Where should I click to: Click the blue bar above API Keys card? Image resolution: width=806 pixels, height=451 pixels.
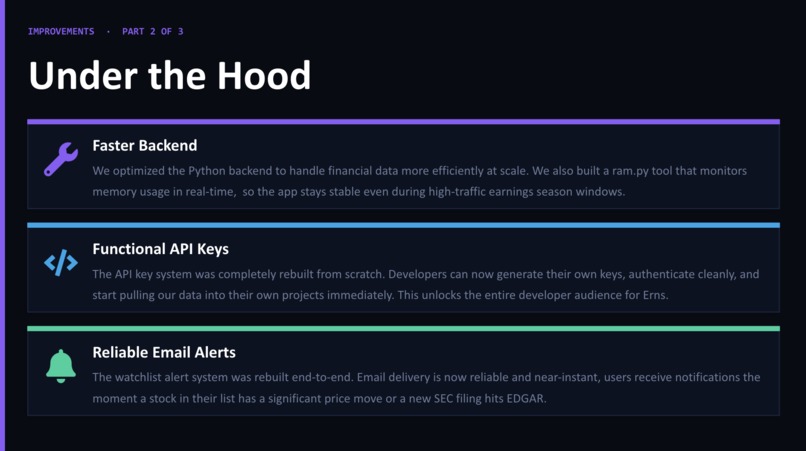pos(404,225)
